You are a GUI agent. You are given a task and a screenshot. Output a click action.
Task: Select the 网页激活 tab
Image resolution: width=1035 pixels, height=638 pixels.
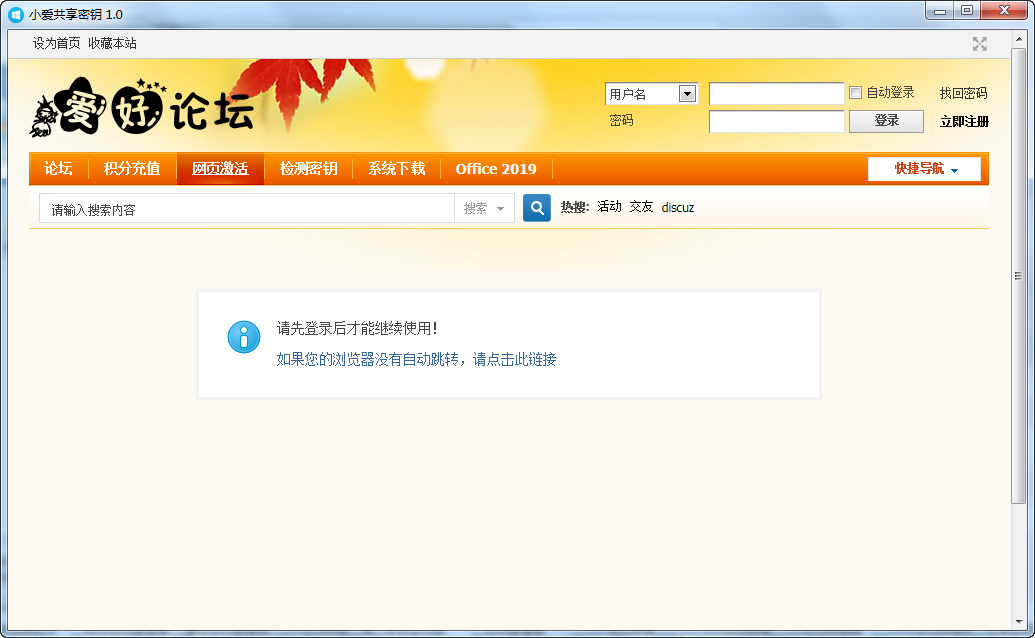coord(220,169)
